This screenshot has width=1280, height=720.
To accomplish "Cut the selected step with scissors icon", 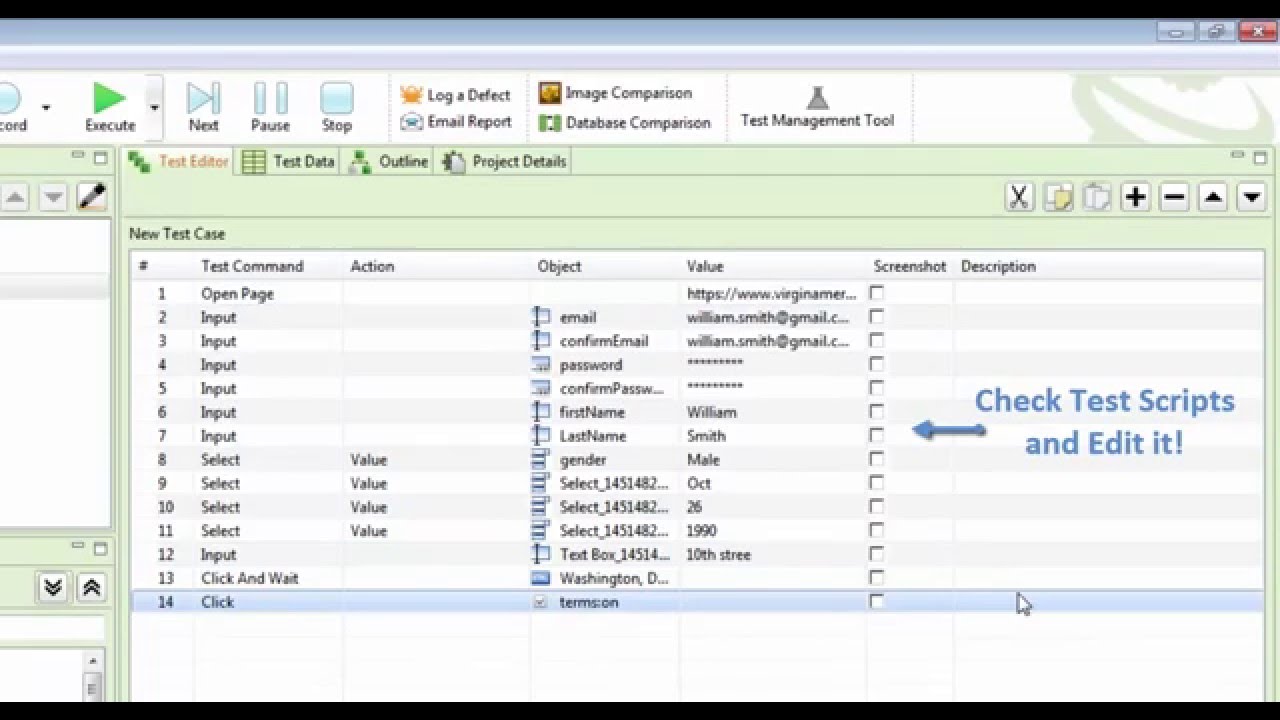I will 1019,197.
